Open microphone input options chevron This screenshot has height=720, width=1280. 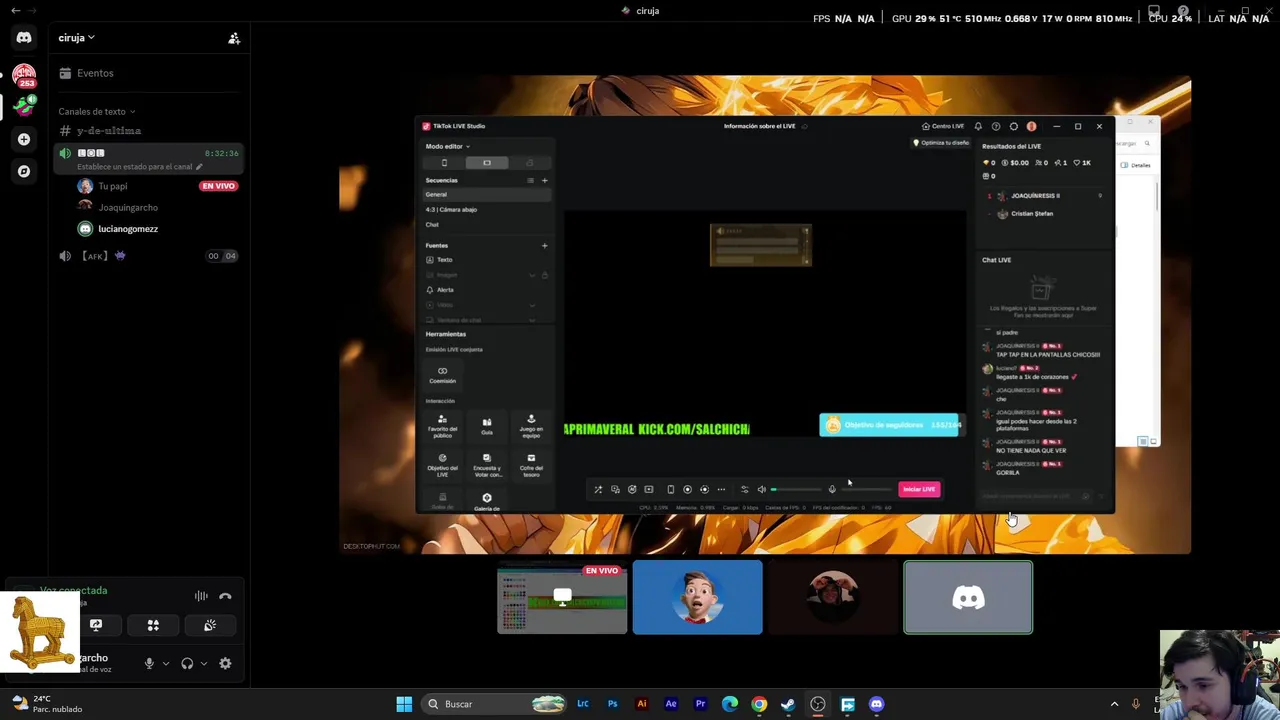165,663
